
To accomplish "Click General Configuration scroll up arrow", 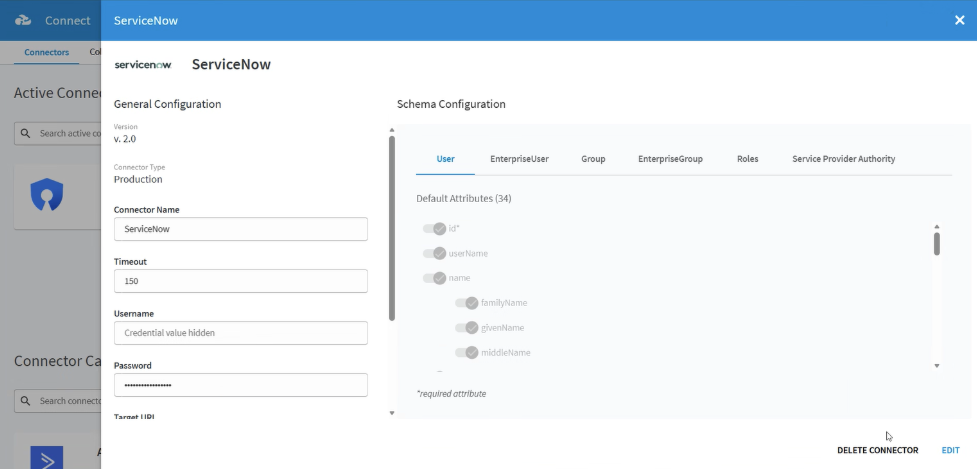I will (x=392, y=130).
